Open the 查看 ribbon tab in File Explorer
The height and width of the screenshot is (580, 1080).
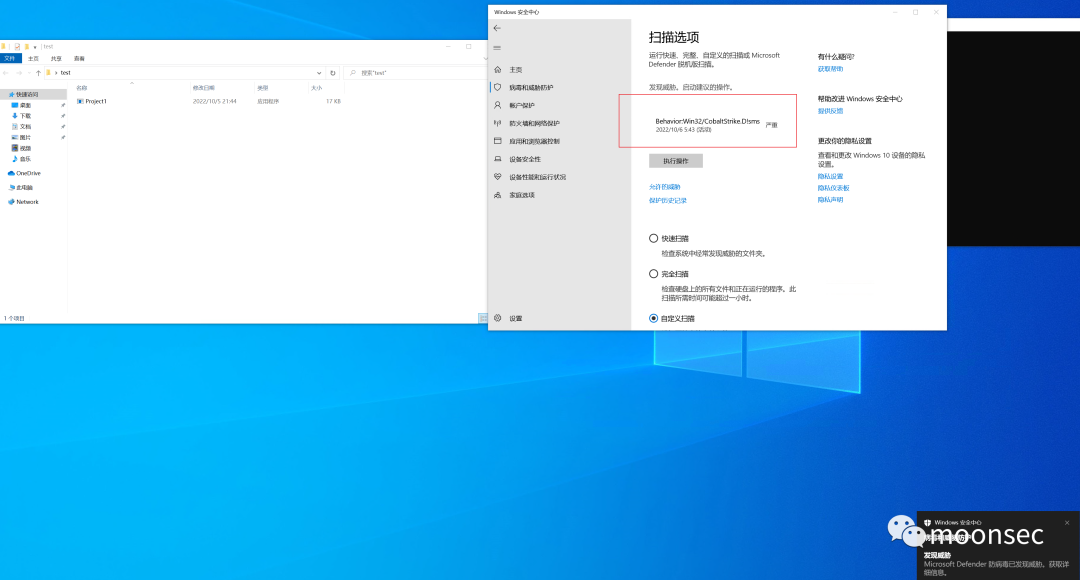click(79, 59)
